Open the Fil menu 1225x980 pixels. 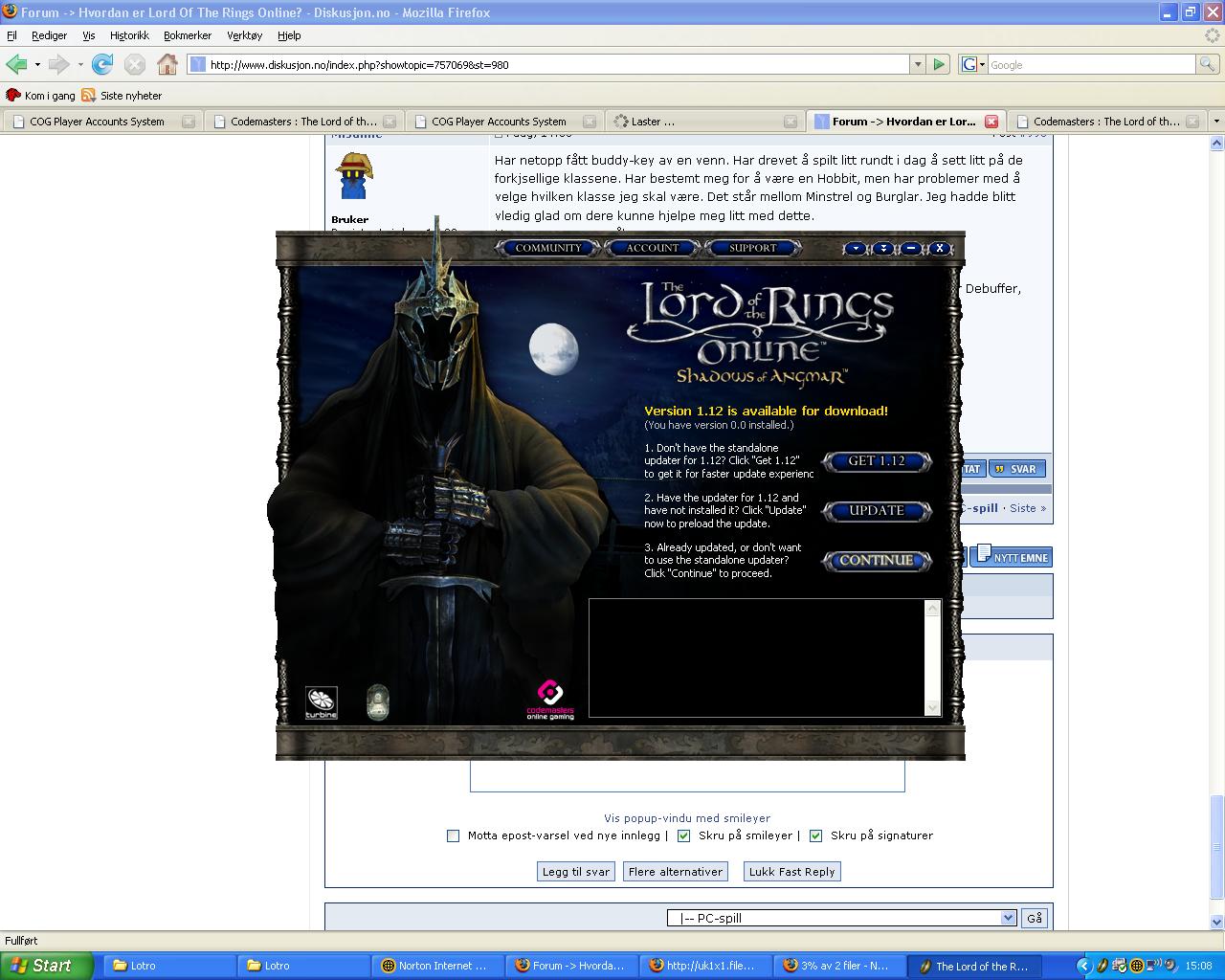[11, 35]
